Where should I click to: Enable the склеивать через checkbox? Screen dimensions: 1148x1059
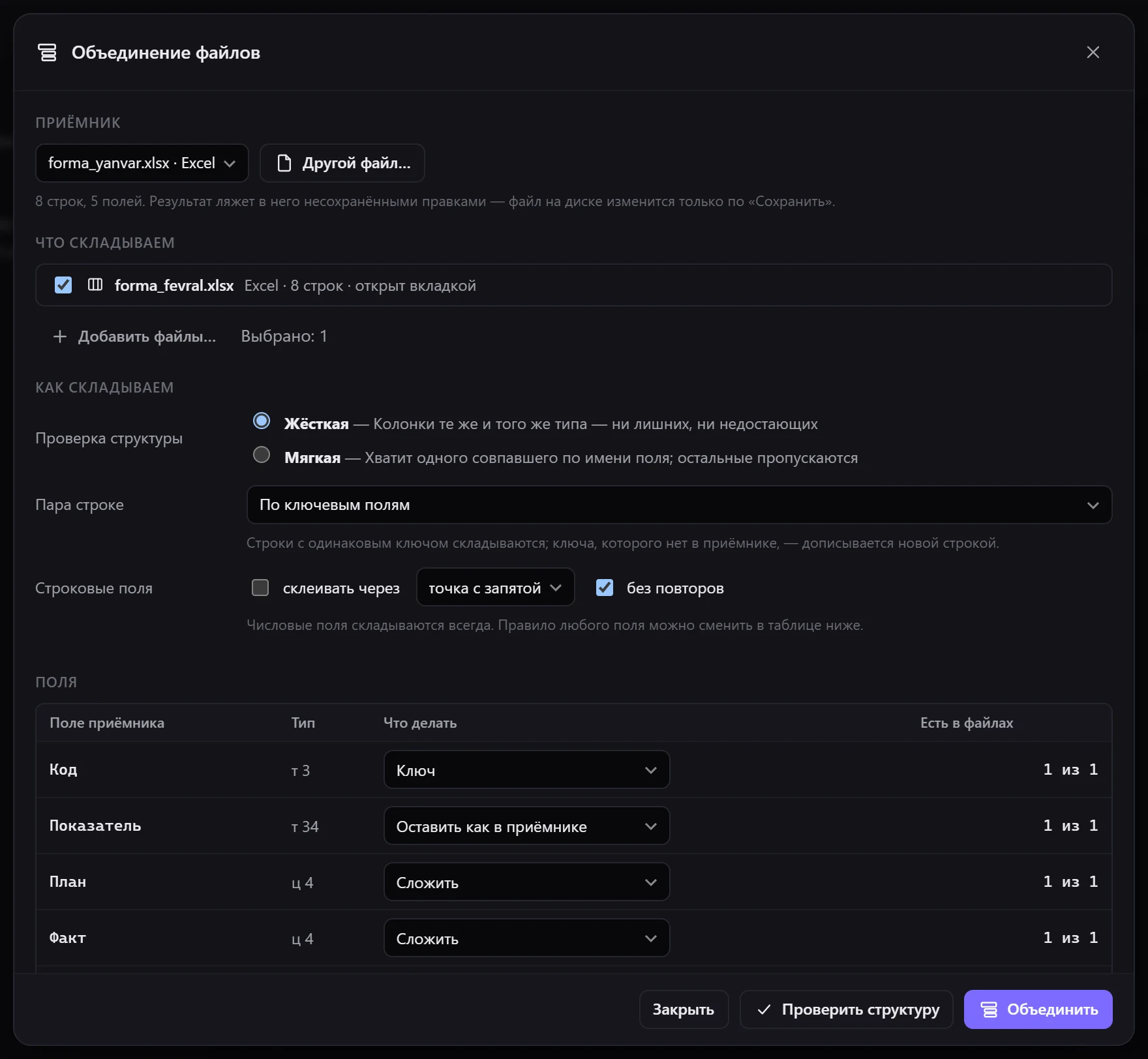tap(260, 588)
